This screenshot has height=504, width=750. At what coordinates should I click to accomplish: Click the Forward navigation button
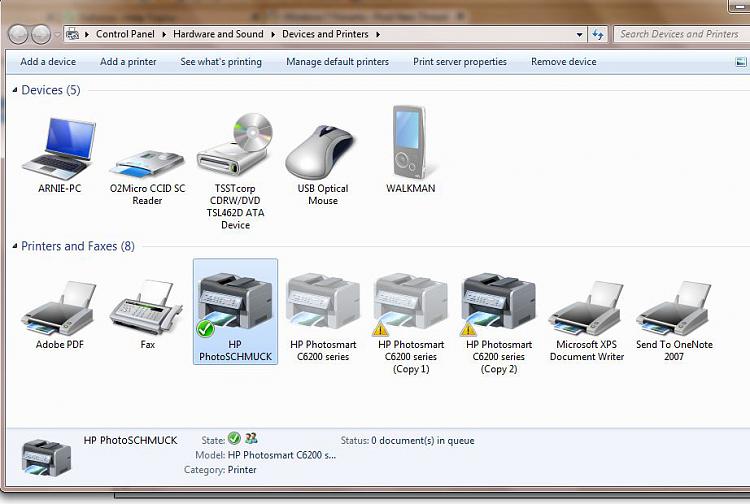(x=41, y=34)
